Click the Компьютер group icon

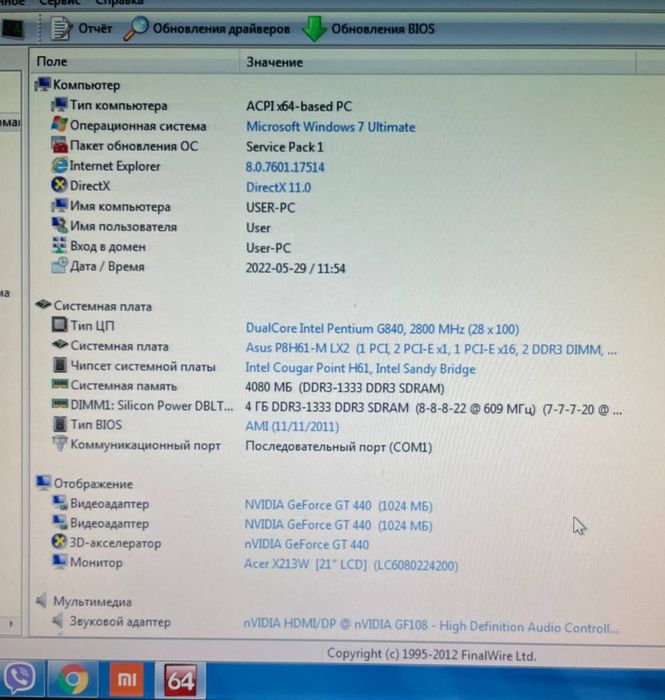click(x=43, y=84)
